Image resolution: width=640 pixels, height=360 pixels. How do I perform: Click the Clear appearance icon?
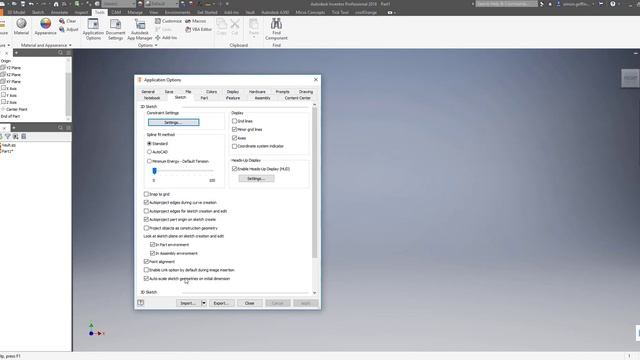pyautogui.click(x=62, y=21)
